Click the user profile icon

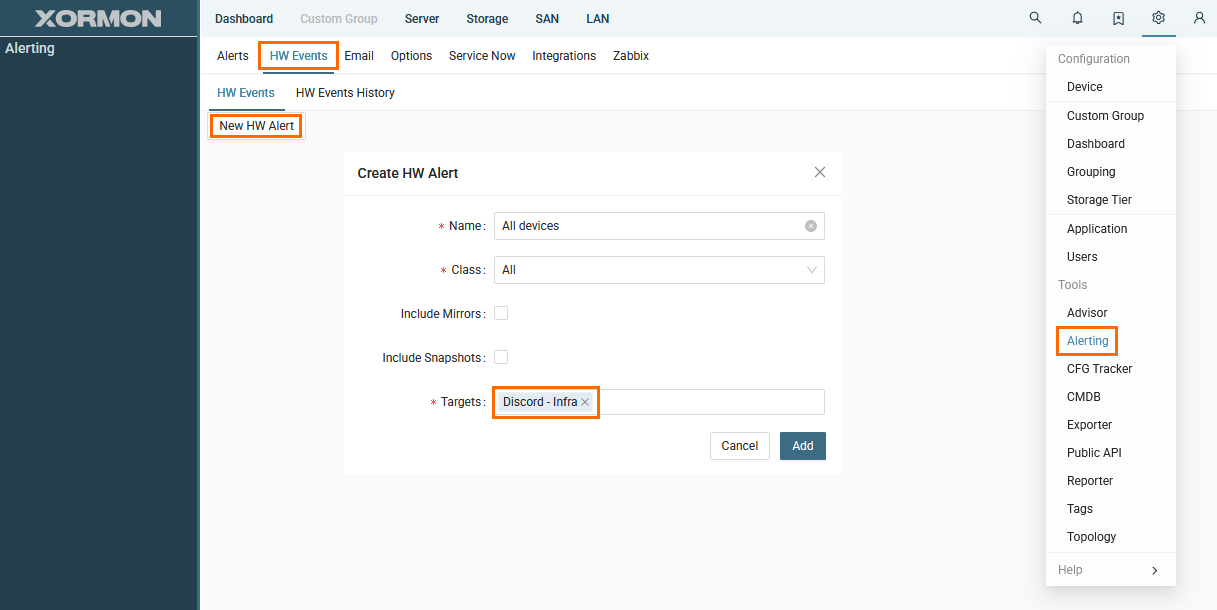[1199, 18]
